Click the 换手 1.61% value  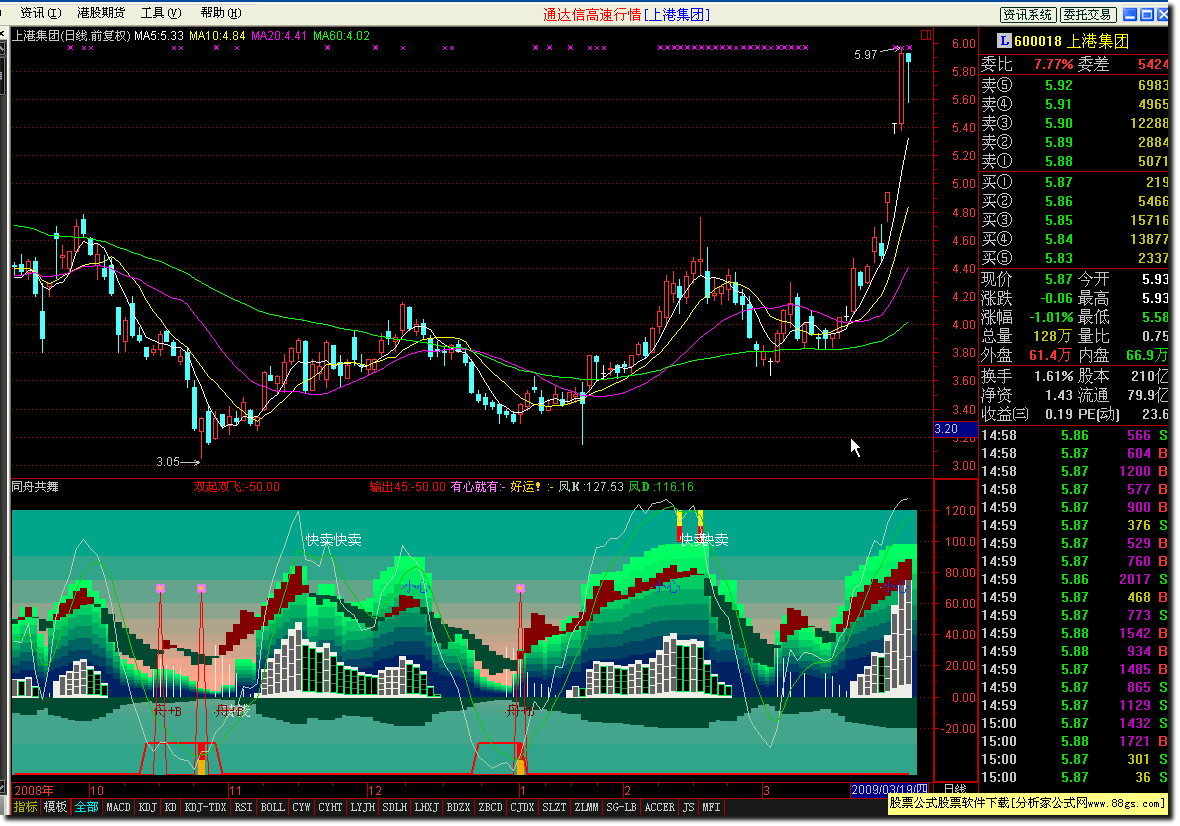tap(1054, 376)
